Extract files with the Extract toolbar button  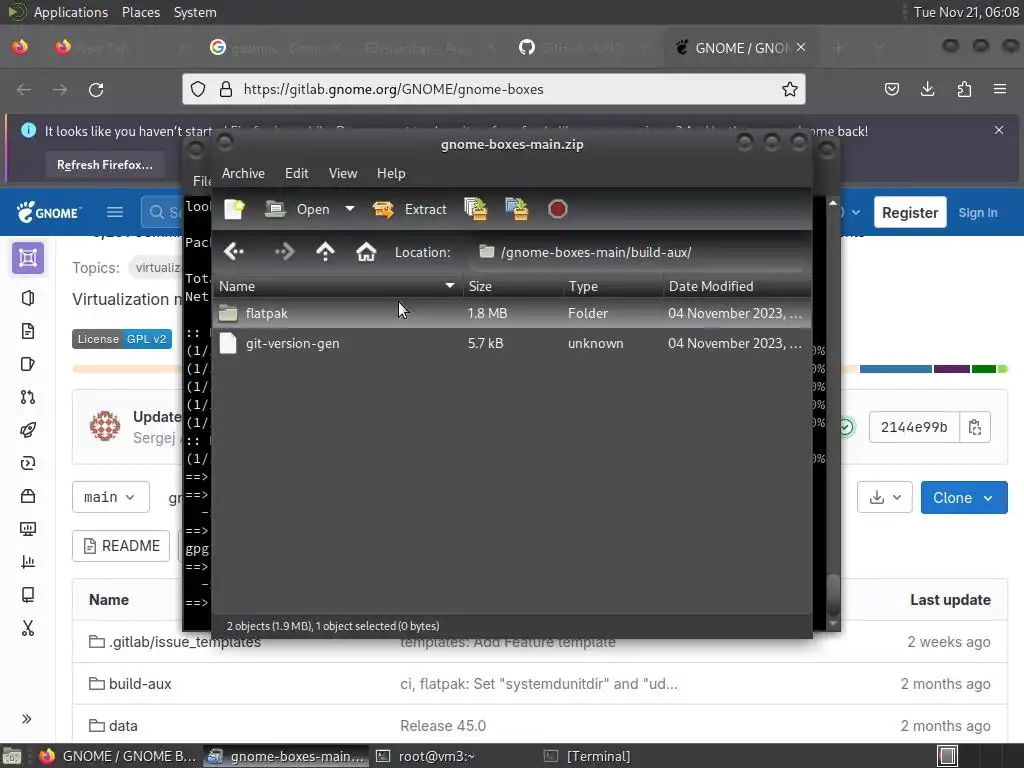tap(410, 209)
